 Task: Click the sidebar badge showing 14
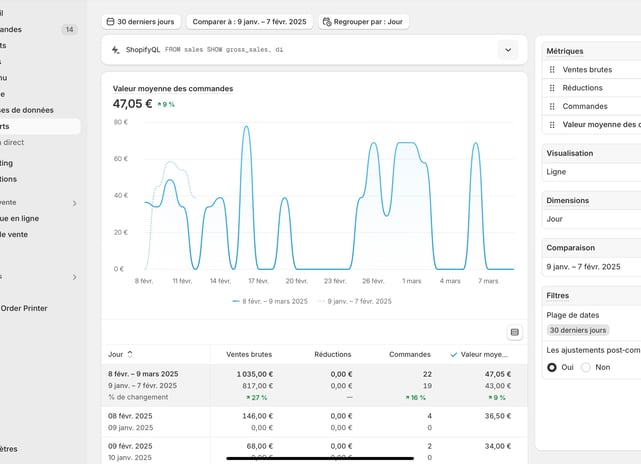pyautogui.click(x=69, y=29)
